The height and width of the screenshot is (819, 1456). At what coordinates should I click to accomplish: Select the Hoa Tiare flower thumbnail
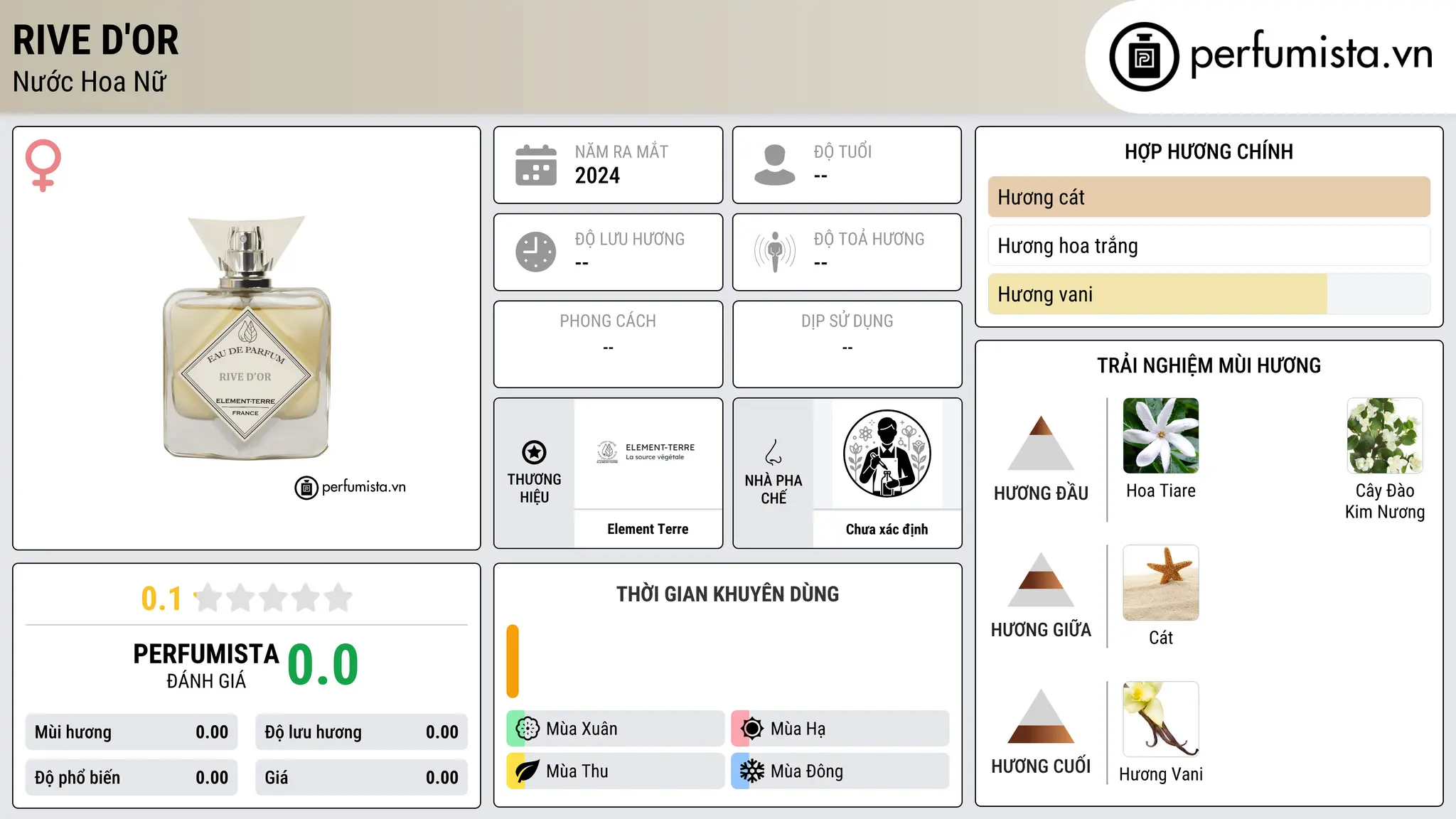[x=1161, y=436]
